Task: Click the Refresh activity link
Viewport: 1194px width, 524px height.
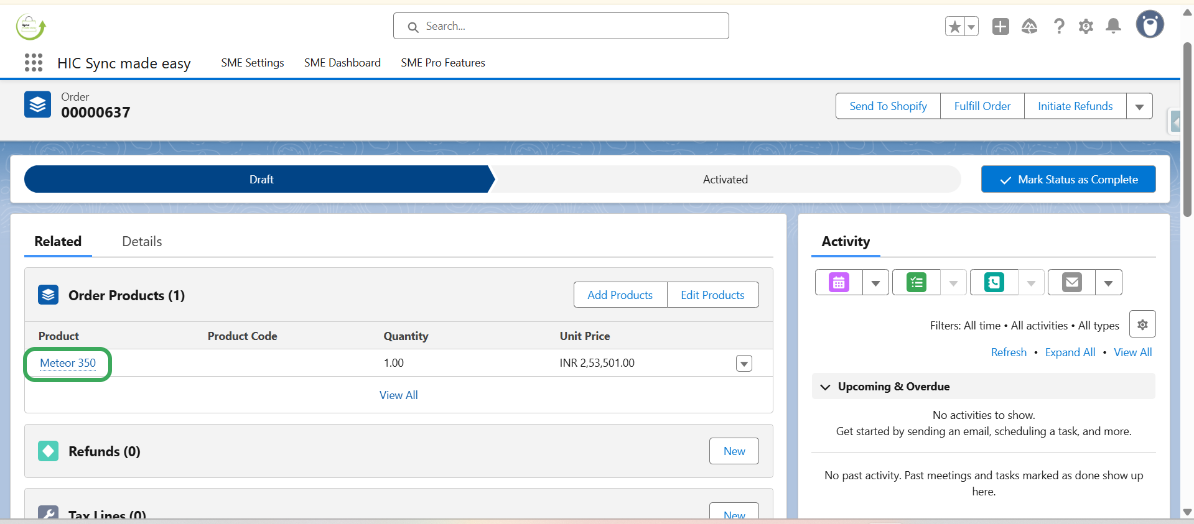Action: (x=1008, y=353)
